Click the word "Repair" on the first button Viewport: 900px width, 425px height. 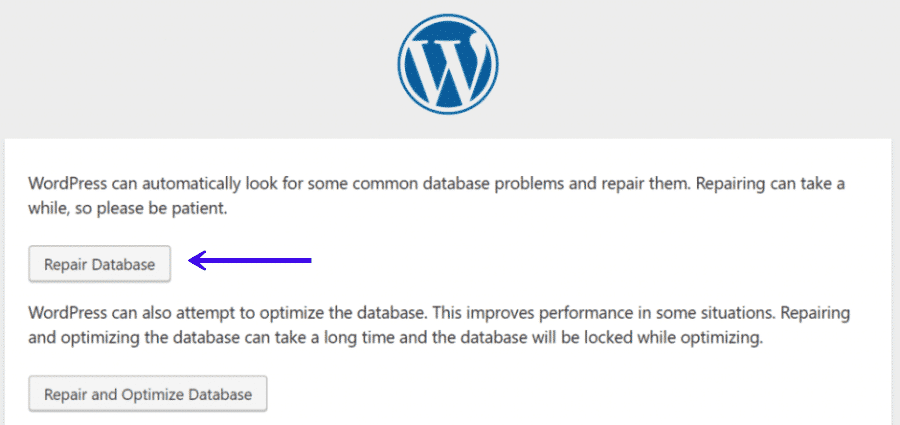tap(66, 265)
